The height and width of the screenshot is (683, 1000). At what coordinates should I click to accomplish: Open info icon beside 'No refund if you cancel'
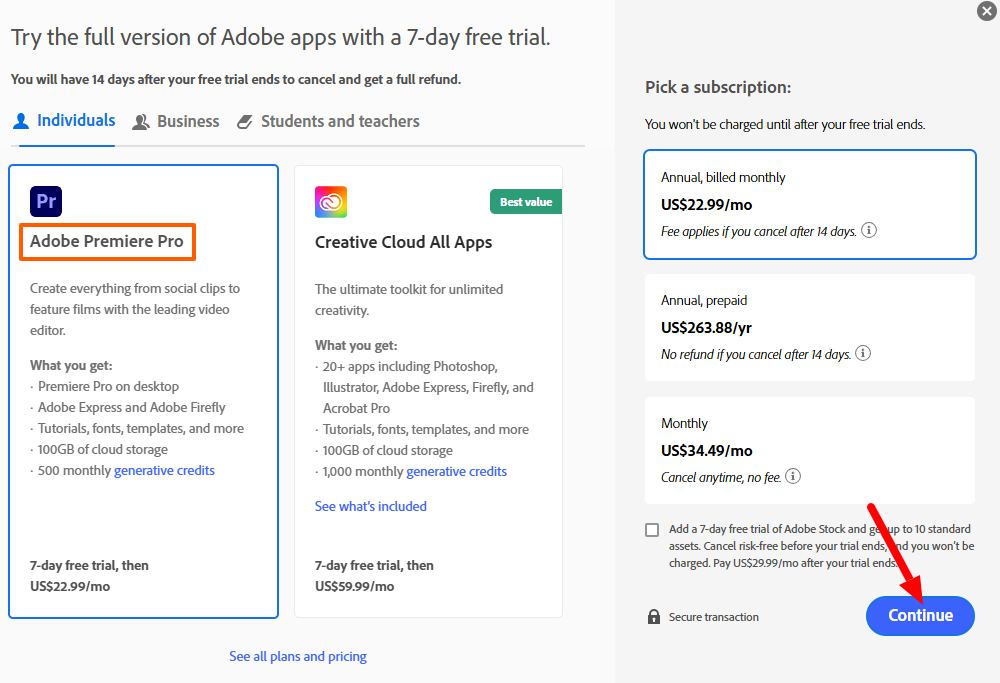(863, 353)
